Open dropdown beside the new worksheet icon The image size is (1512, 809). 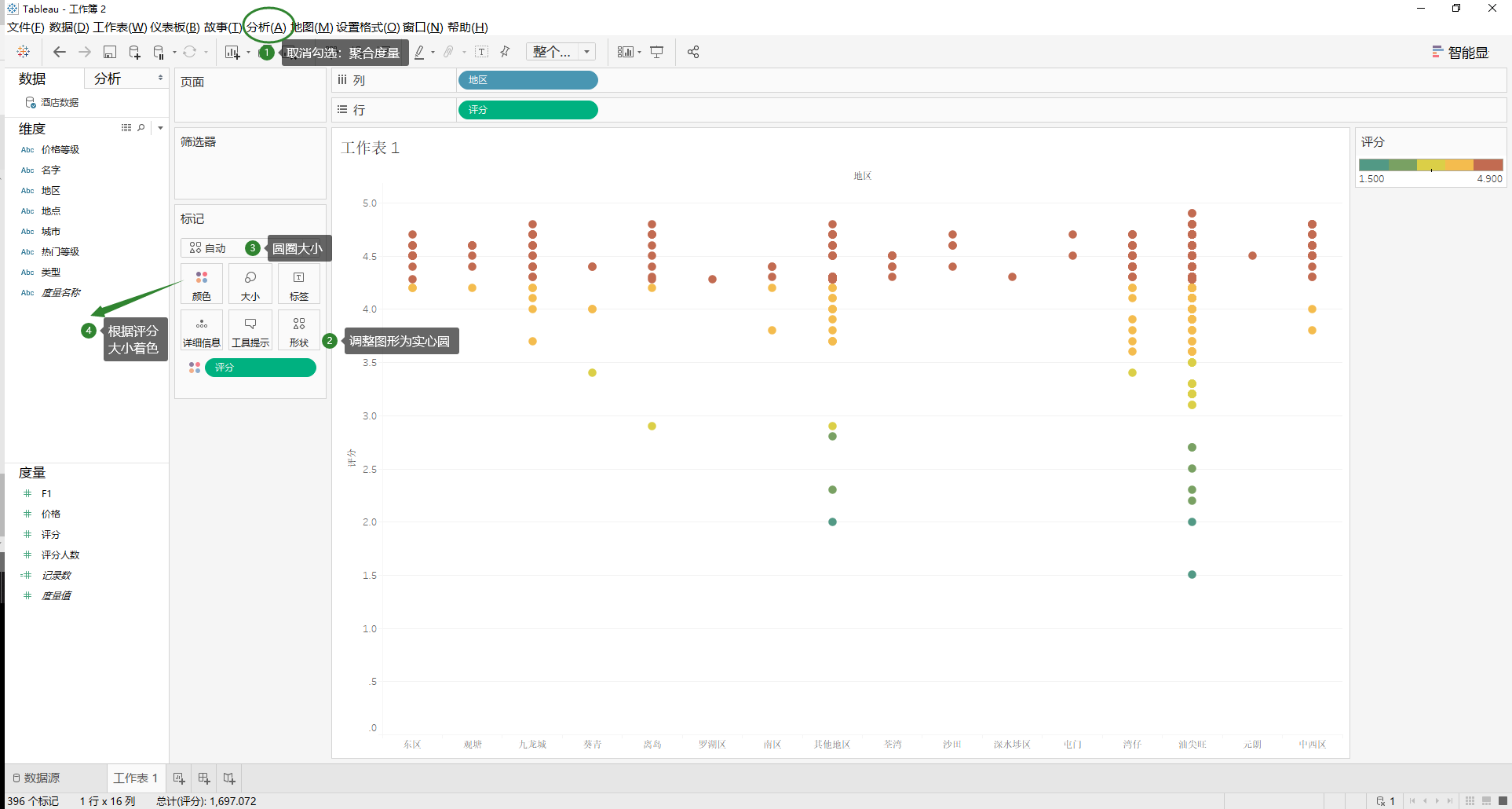(248, 53)
